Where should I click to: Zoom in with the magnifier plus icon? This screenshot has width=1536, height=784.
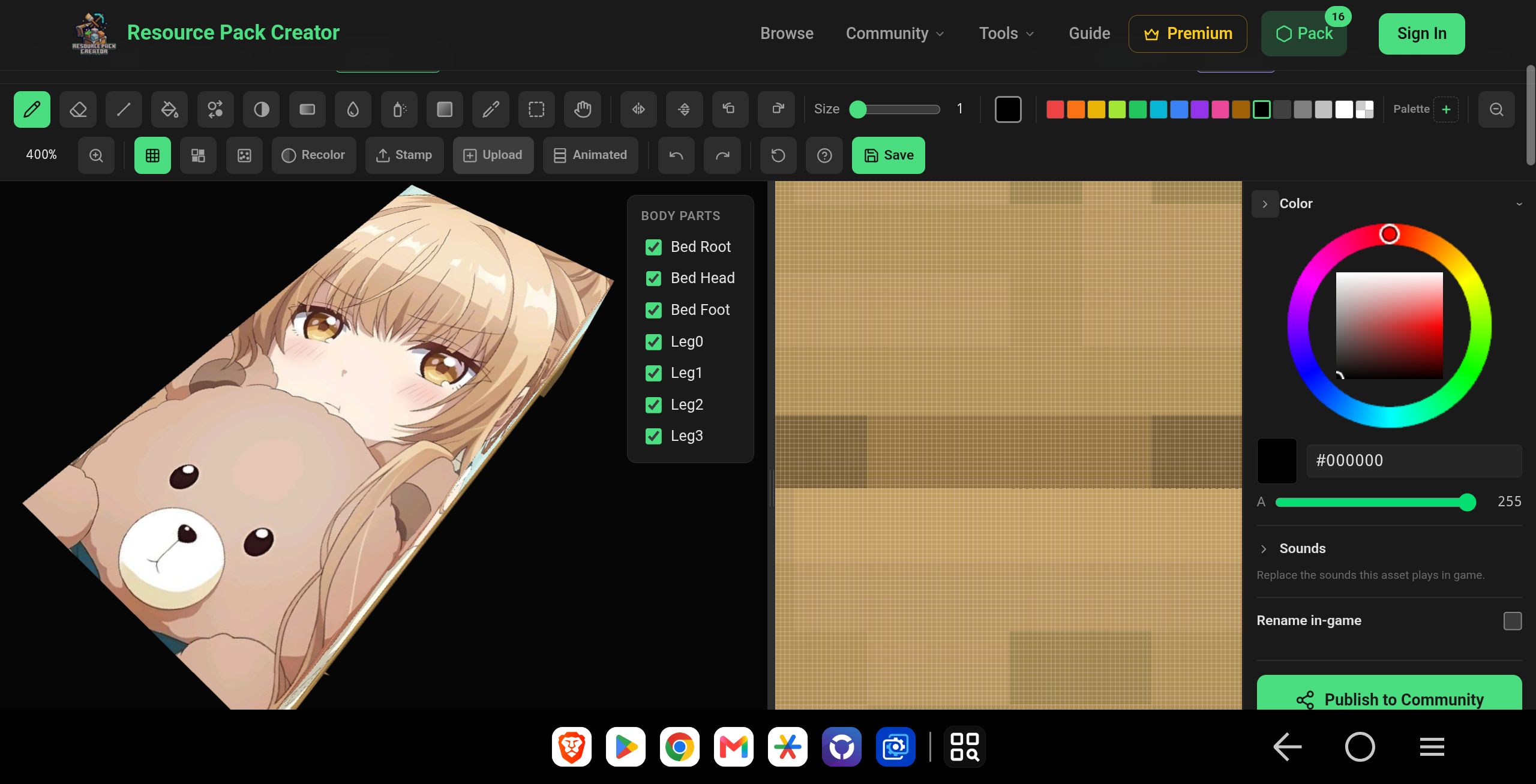[x=96, y=155]
